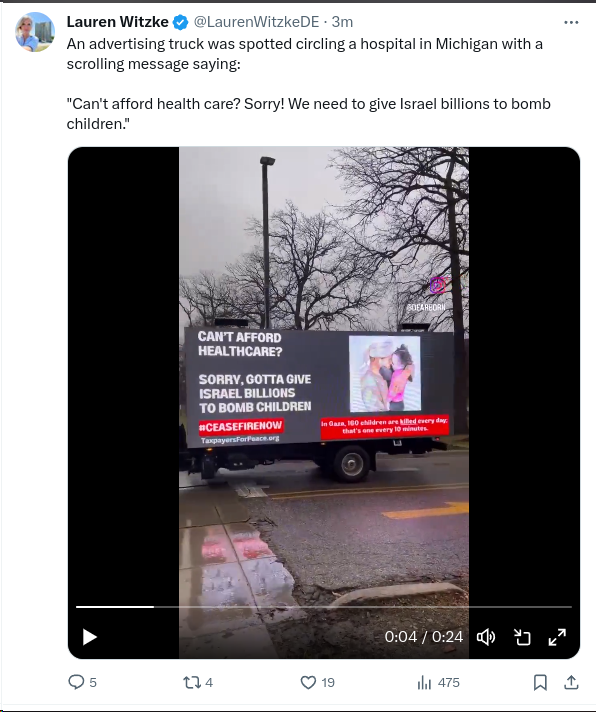Open the @LaurenWitzkeDE handle link
Image resolution: width=596 pixels, height=712 pixels.
coord(256,22)
